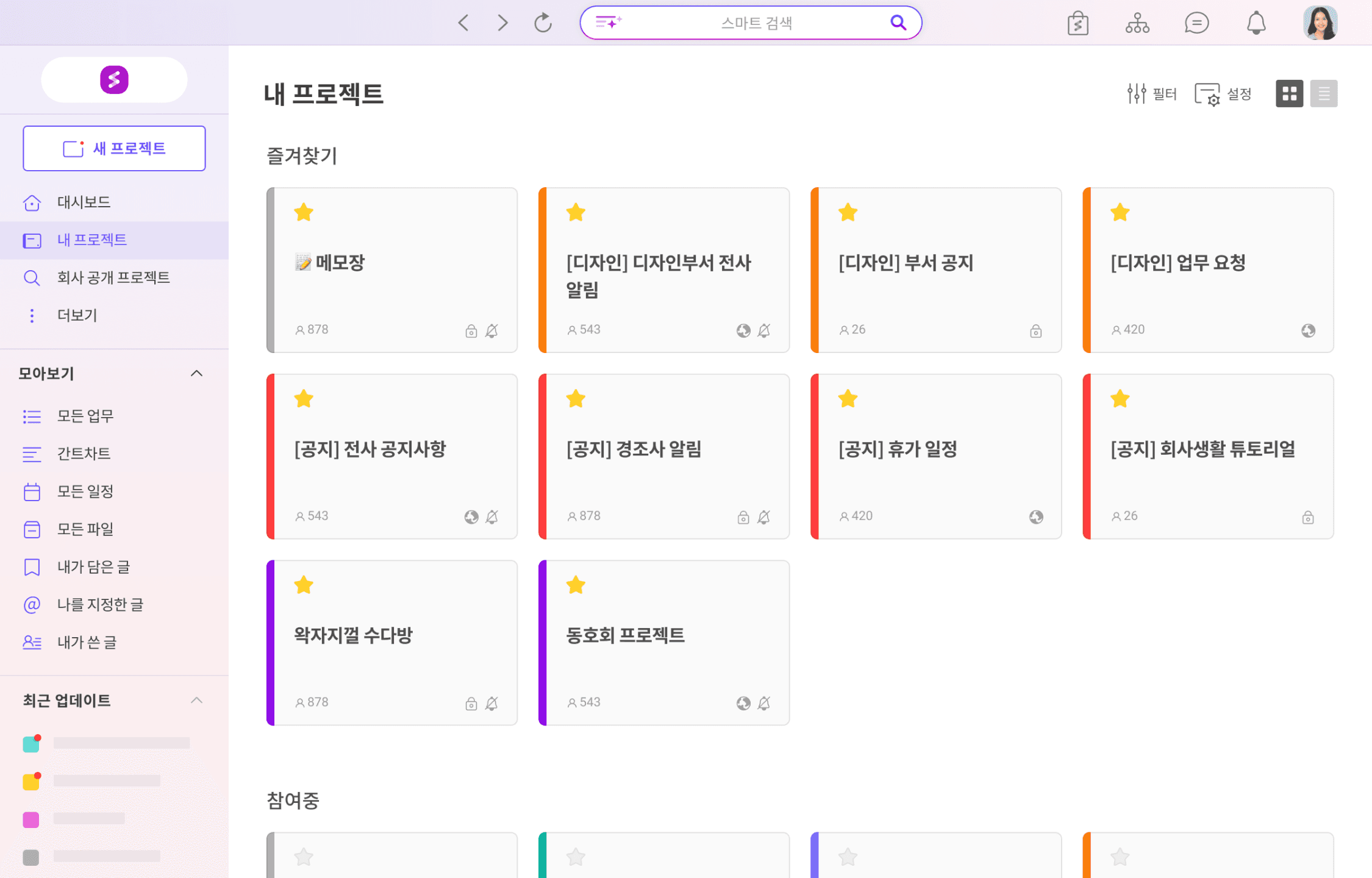The image size is (1372, 878).
Task: Open the chat messages icon
Action: [1196, 23]
